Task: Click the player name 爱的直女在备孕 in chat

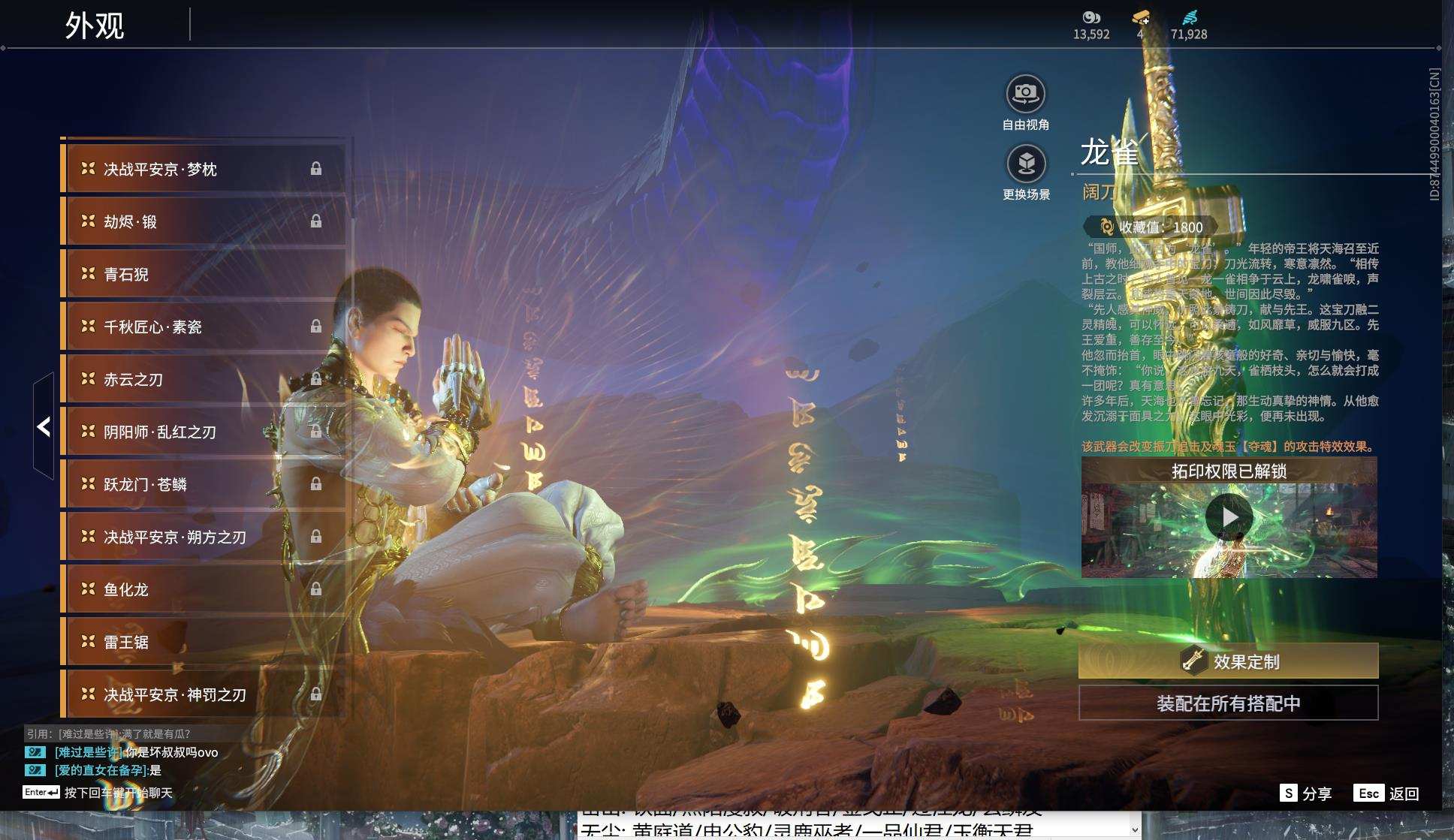Action: (x=101, y=770)
